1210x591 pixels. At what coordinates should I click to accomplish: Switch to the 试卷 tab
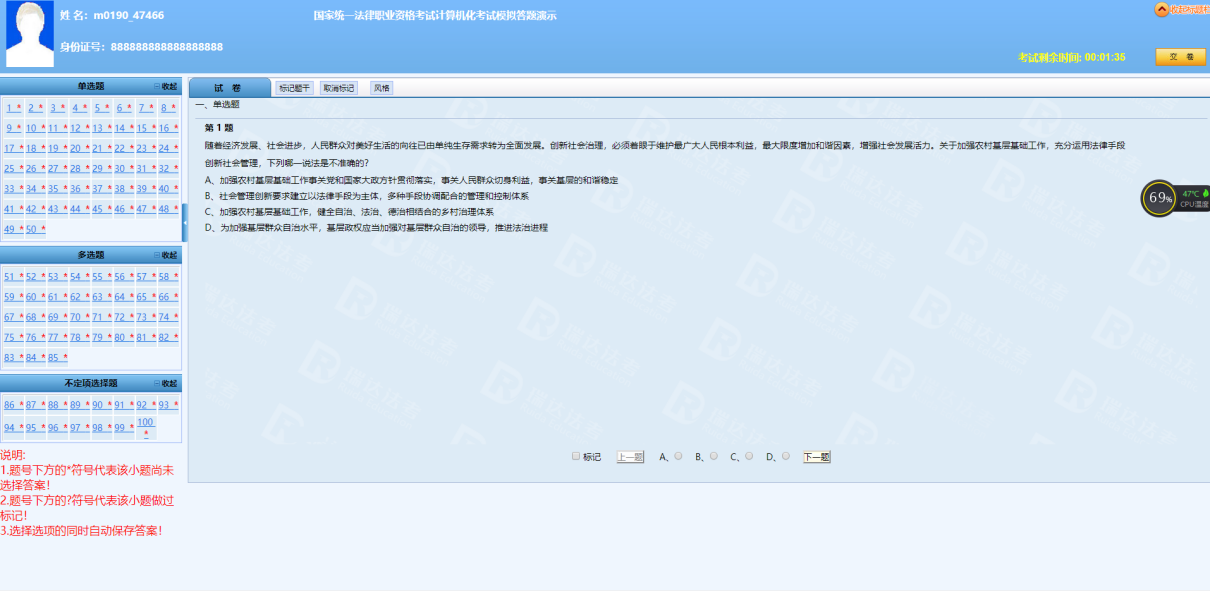[x=228, y=88]
